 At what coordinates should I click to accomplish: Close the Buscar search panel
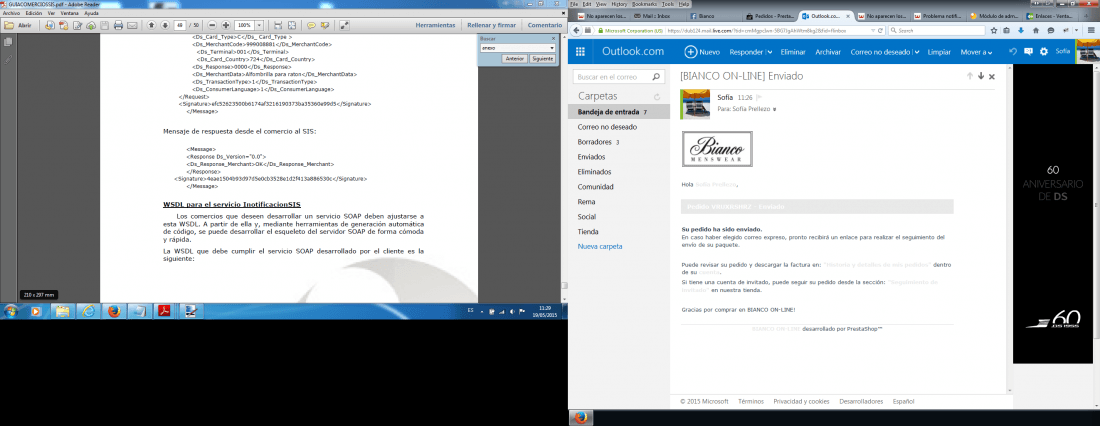point(553,39)
